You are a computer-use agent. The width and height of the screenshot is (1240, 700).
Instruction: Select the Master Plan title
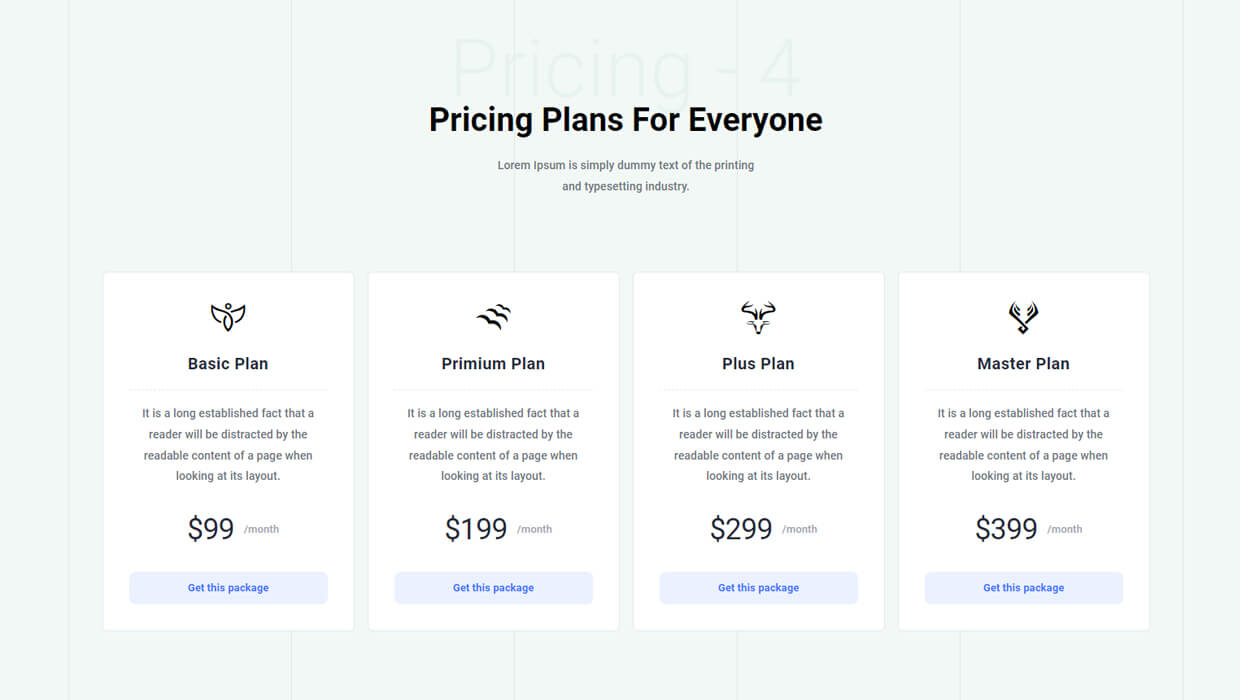(x=1023, y=364)
